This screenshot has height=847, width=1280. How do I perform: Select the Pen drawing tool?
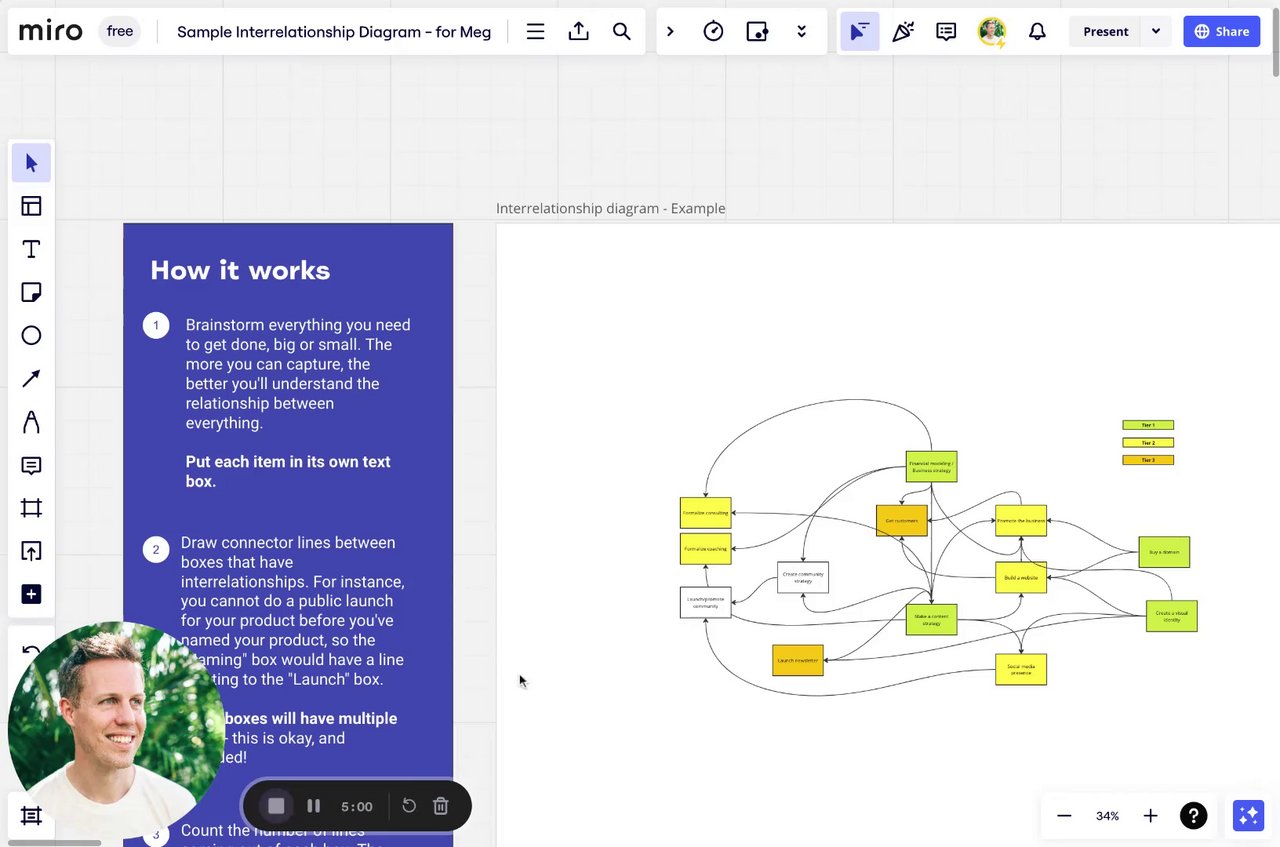31,422
